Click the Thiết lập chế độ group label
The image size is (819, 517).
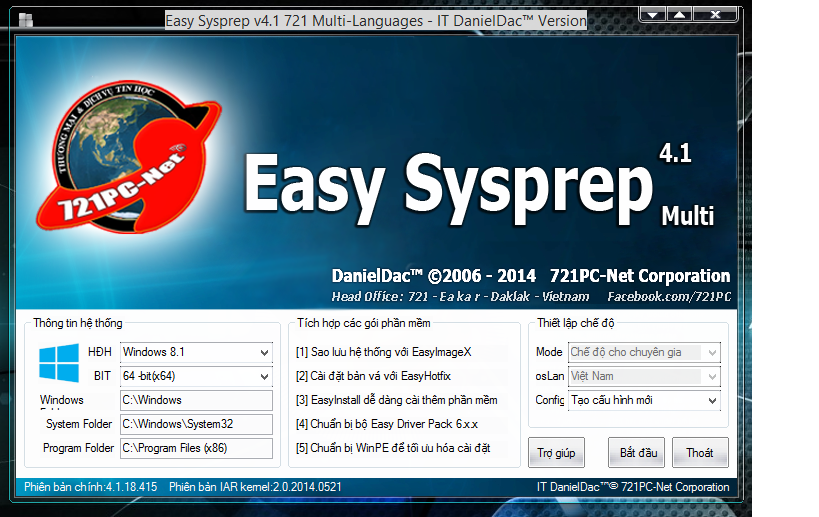tap(576, 323)
